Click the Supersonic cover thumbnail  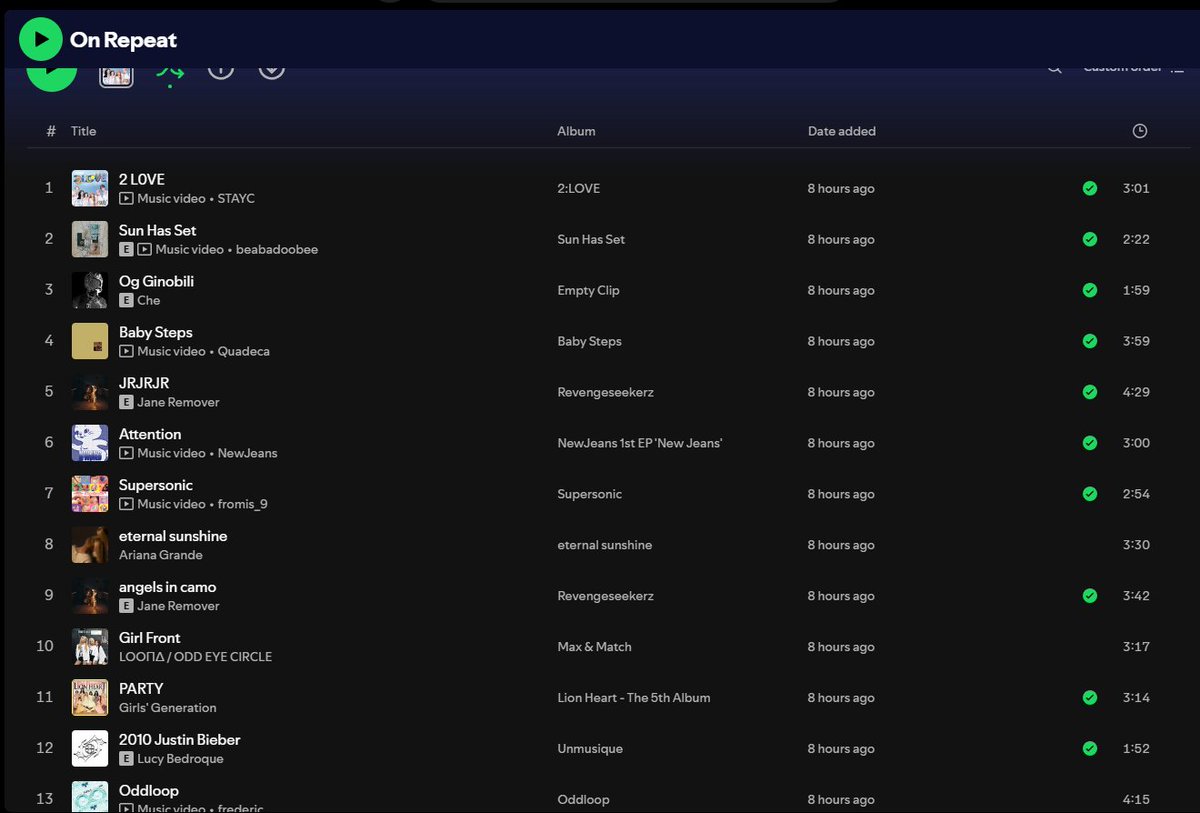[90, 494]
